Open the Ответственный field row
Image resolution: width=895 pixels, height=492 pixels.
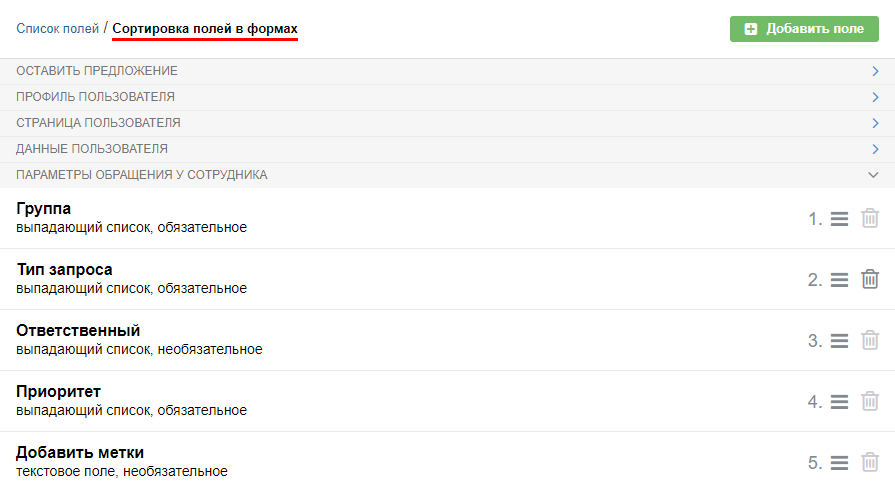[78, 330]
